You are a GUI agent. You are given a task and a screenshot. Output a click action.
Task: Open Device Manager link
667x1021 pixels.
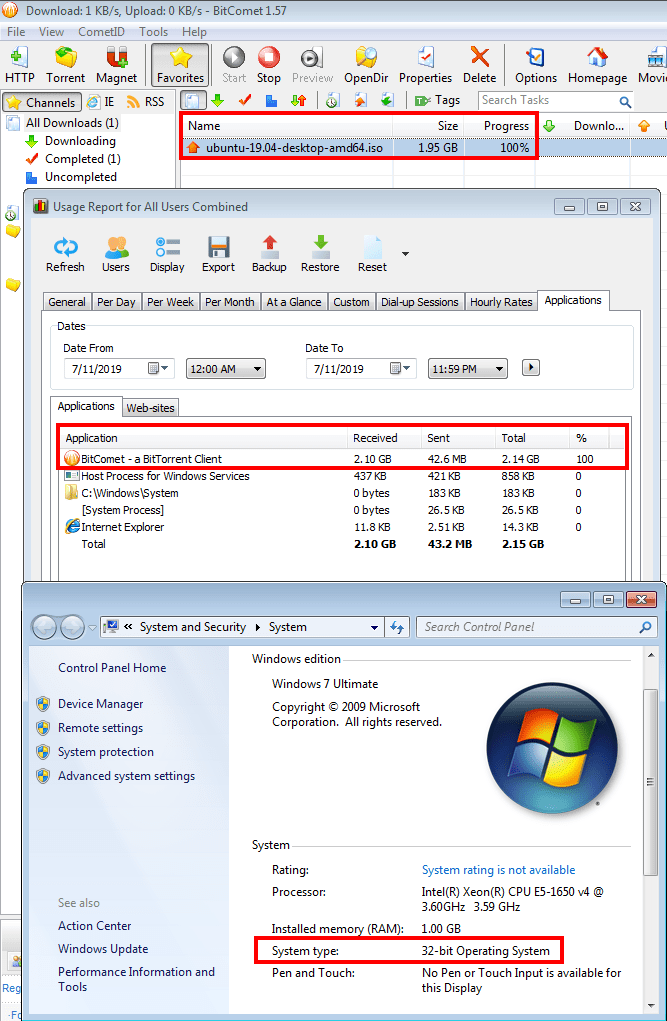[100, 704]
